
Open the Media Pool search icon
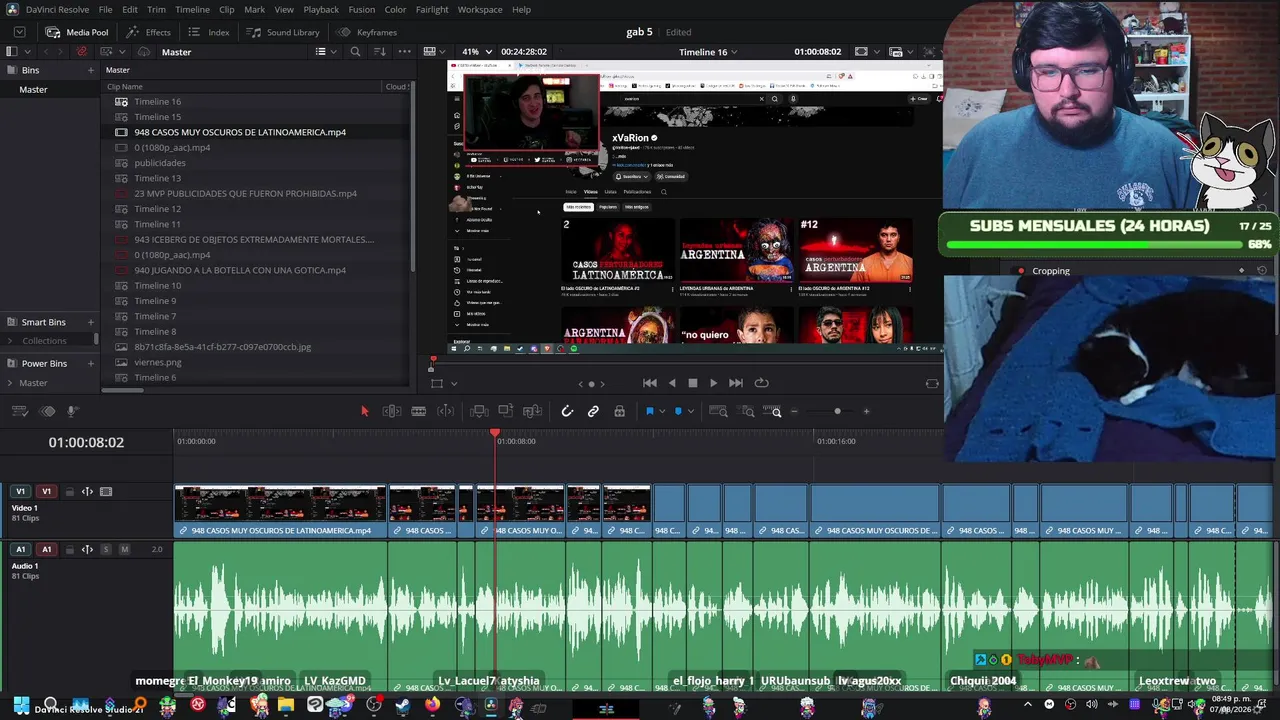coord(355,52)
